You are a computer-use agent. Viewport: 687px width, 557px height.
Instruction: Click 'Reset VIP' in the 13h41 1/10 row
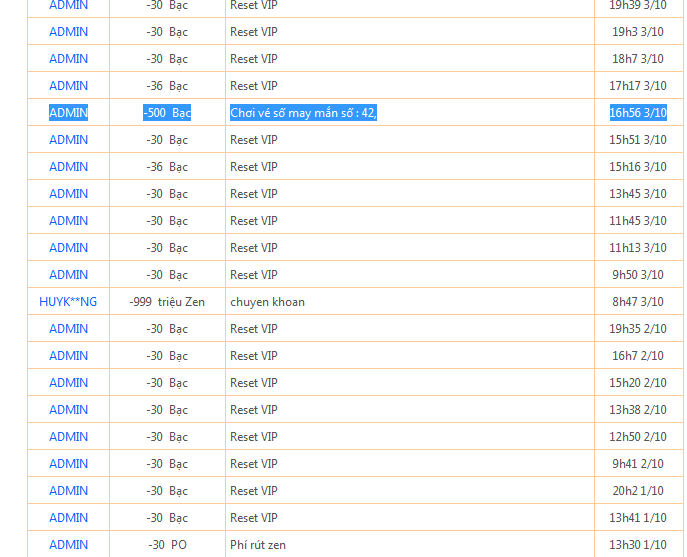click(254, 518)
